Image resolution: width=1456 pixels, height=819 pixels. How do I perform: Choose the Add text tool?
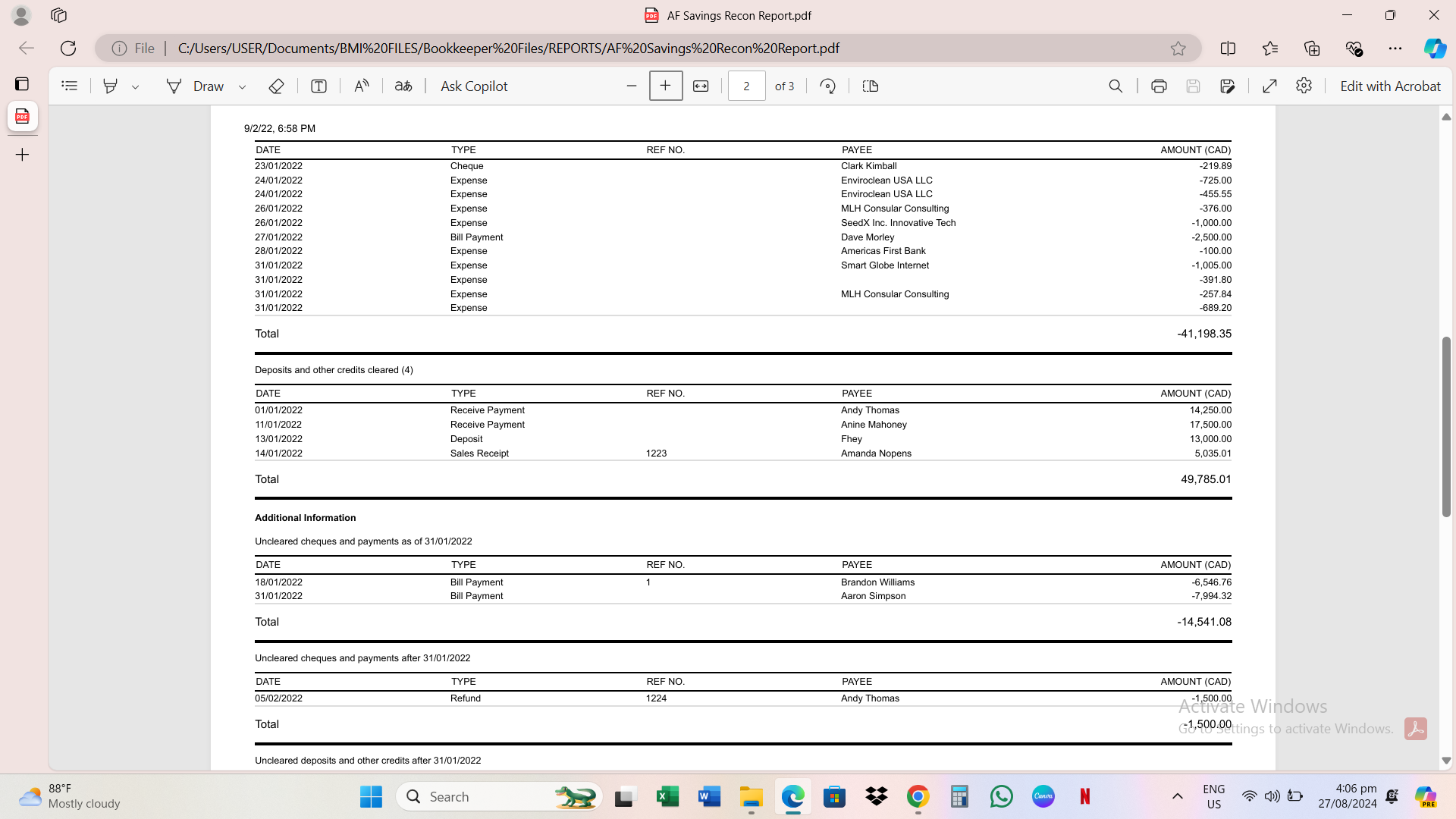pos(318,86)
